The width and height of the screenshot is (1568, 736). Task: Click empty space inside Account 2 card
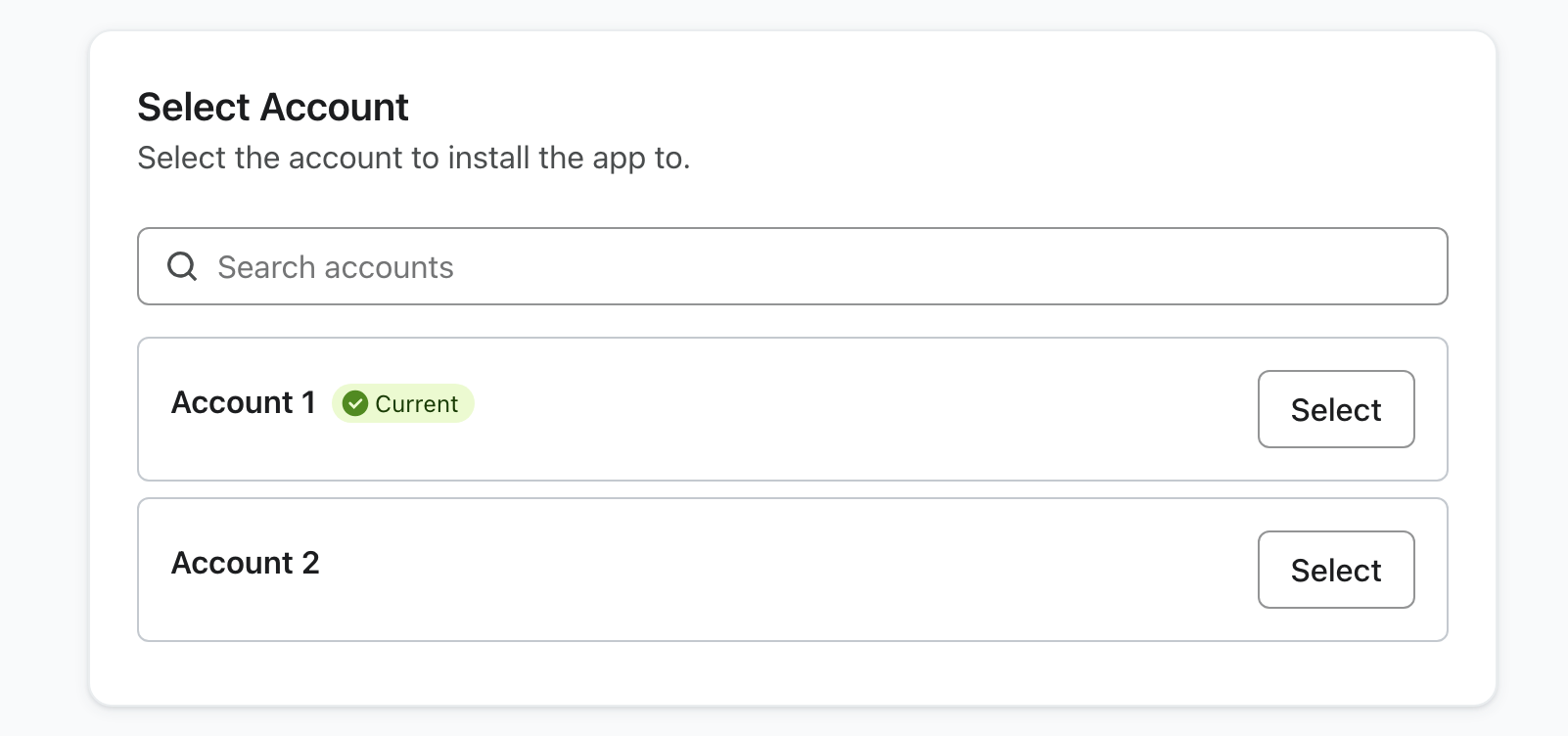tap(783, 572)
